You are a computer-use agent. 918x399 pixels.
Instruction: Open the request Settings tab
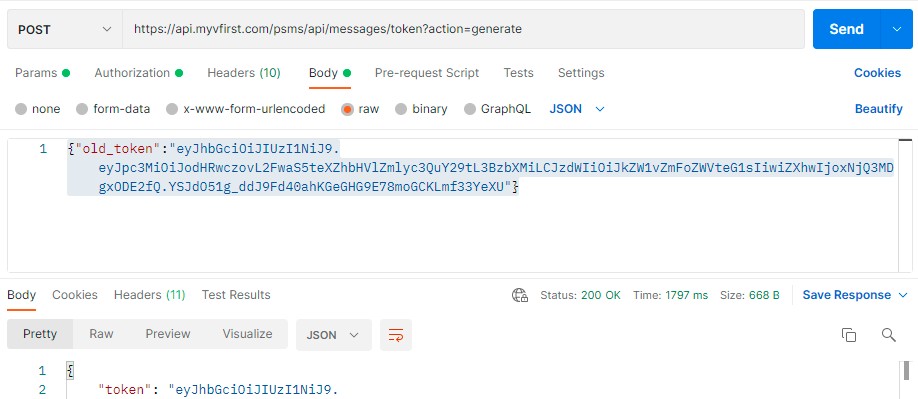coord(581,73)
